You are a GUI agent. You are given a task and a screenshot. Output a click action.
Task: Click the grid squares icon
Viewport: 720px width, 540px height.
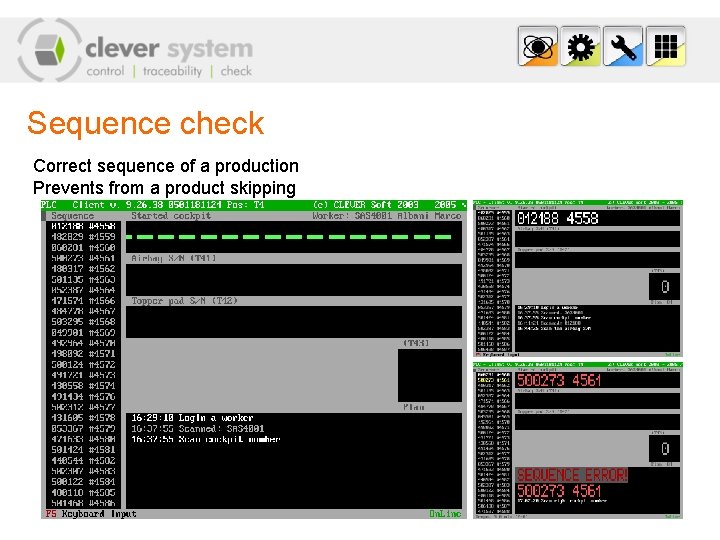[x=666, y=46]
